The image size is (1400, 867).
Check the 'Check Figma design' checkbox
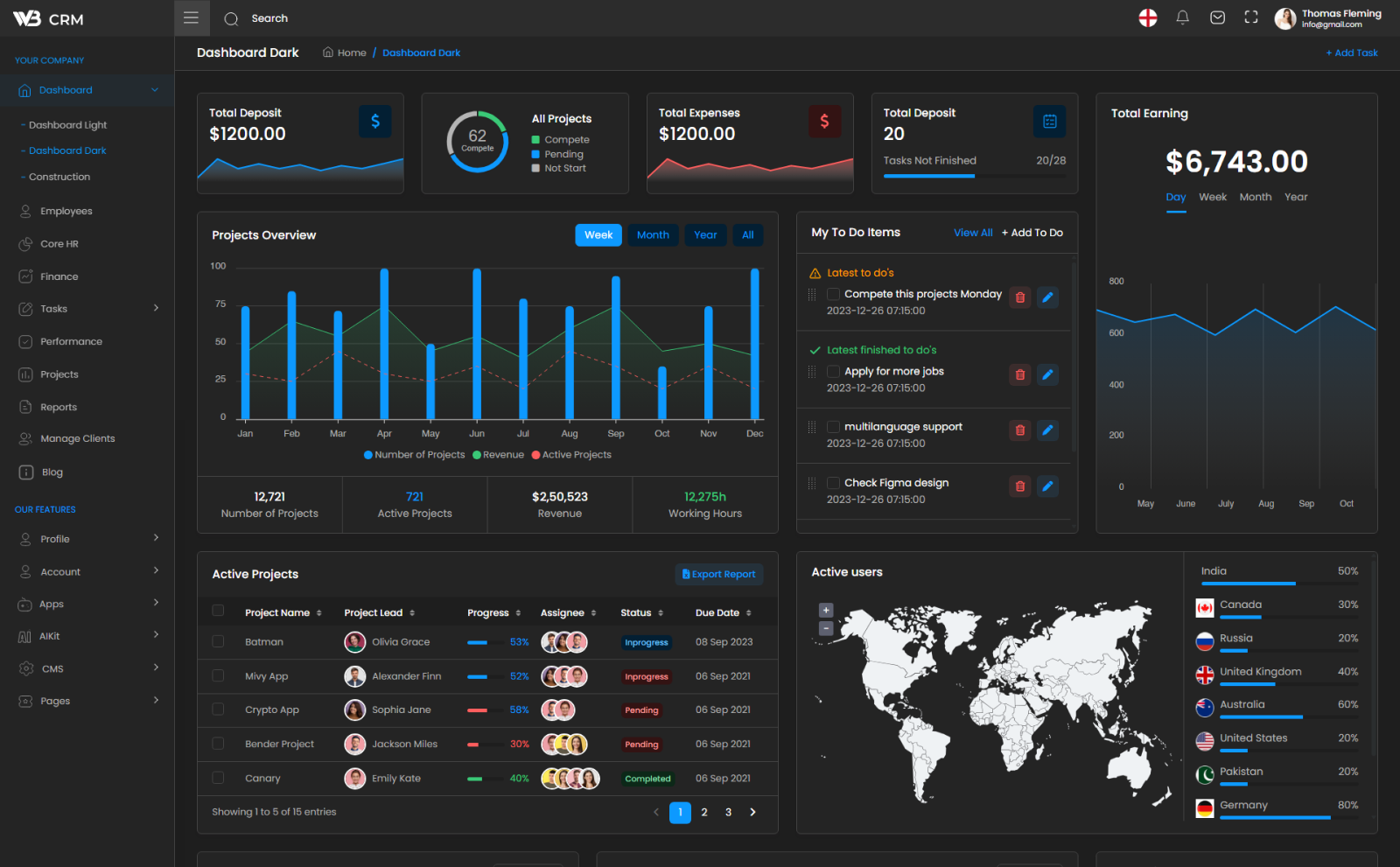pyautogui.click(x=833, y=483)
